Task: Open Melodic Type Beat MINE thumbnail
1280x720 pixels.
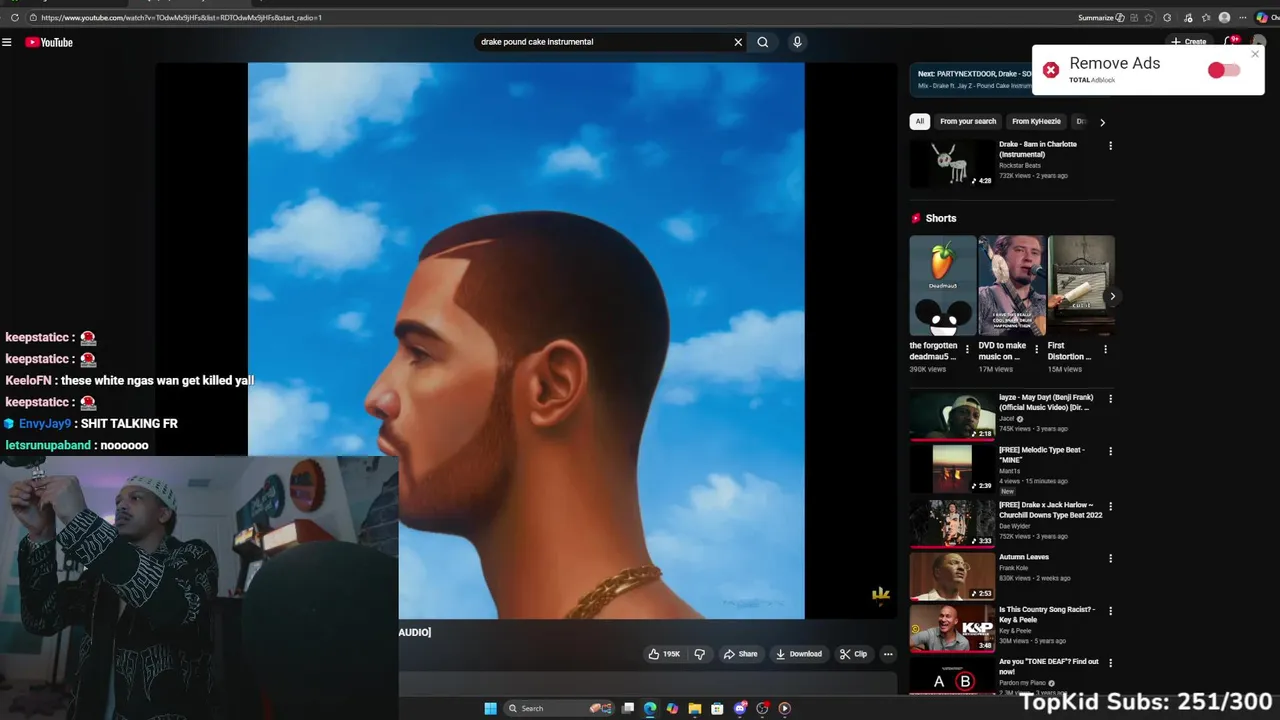Action: point(953,468)
